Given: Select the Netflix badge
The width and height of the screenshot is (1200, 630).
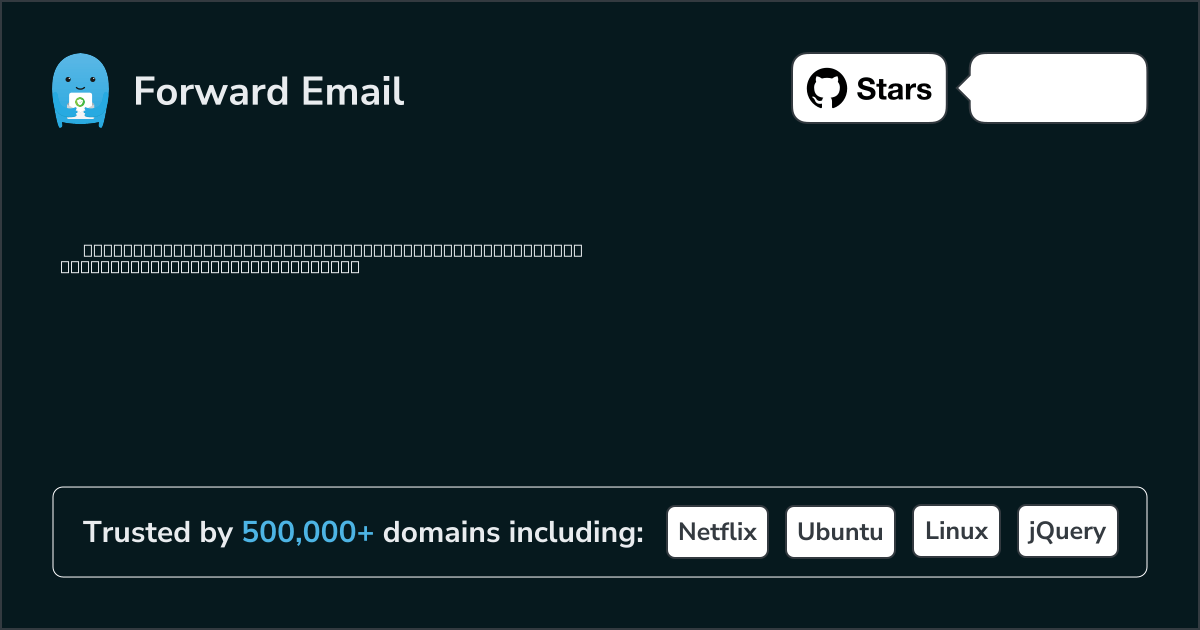Looking at the screenshot, I should click(x=717, y=531).
